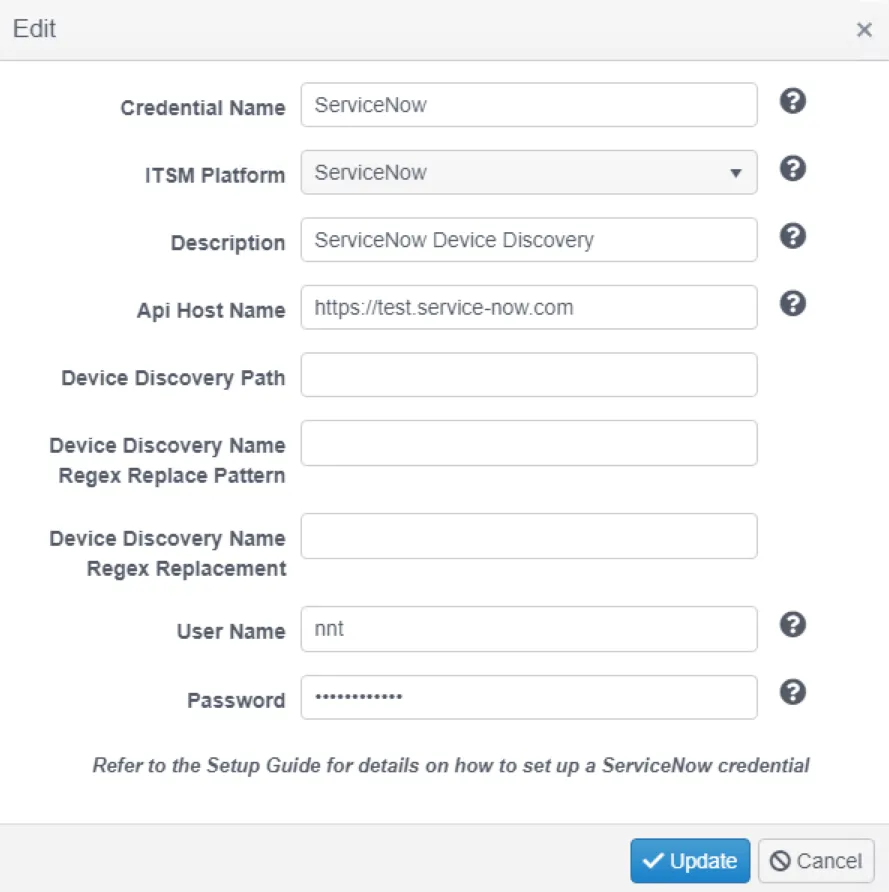Select the Regex Replacement input
Viewport: 889px width, 892px height.
(x=529, y=536)
